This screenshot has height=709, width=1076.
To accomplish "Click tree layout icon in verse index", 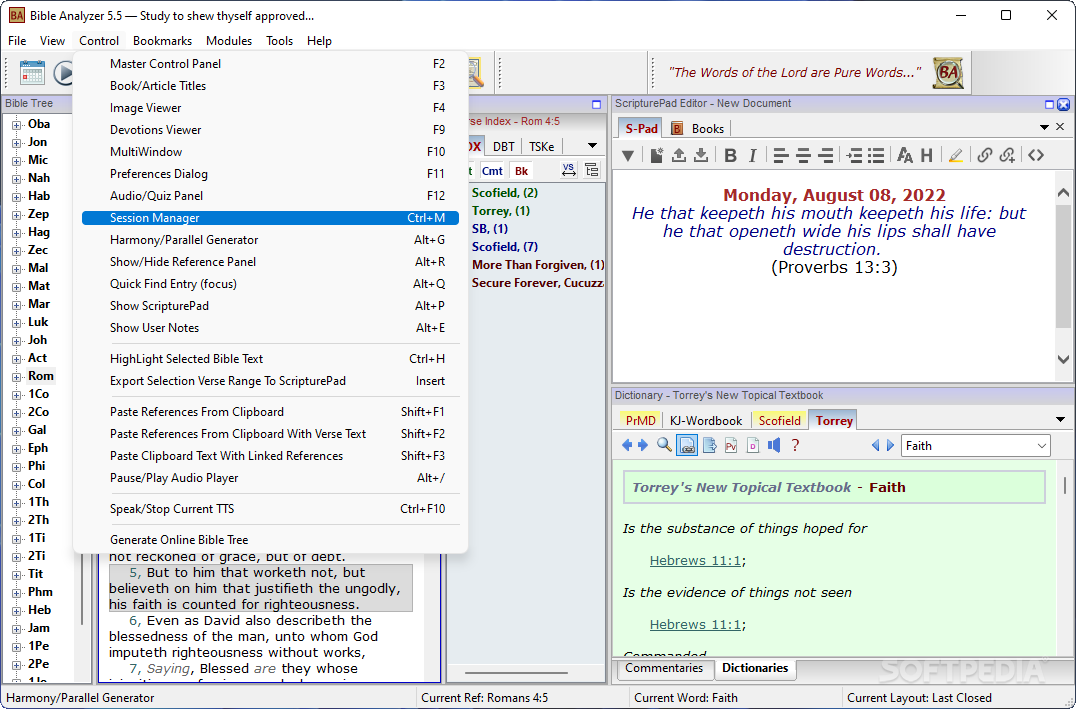I will [592, 170].
